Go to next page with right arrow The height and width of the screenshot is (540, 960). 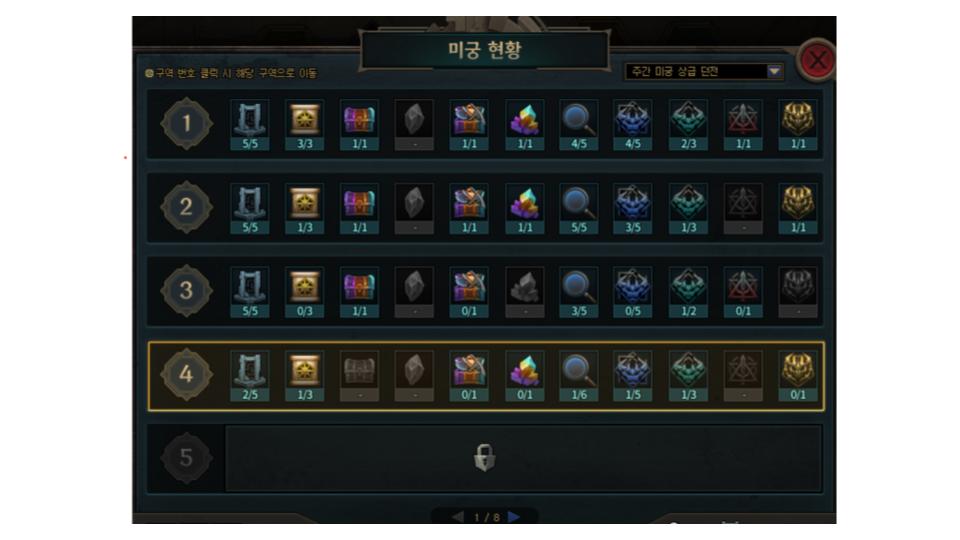(514, 517)
